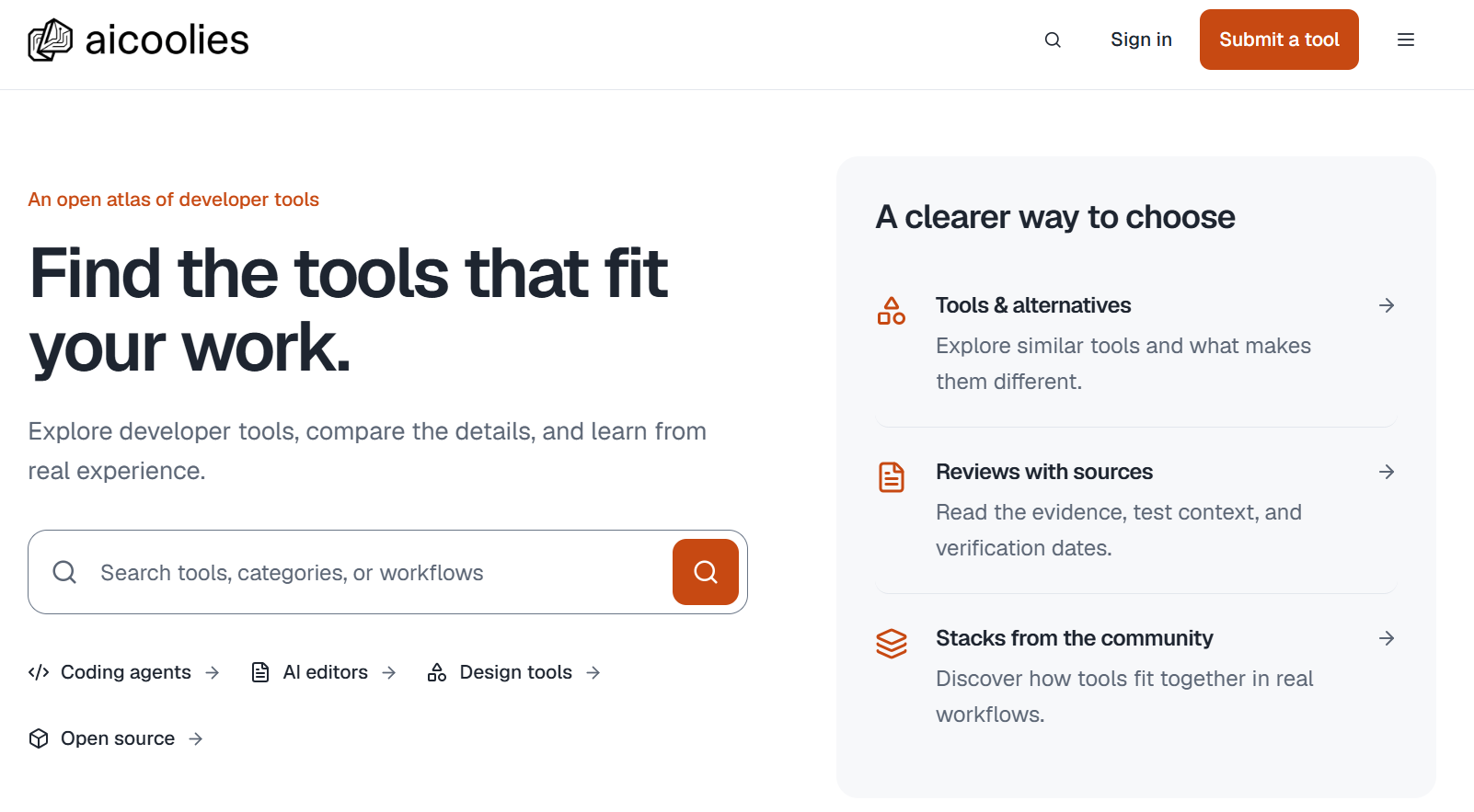Click magnifier icon inside search field
The width and height of the screenshot is (1474, 812).
[64, 572]
